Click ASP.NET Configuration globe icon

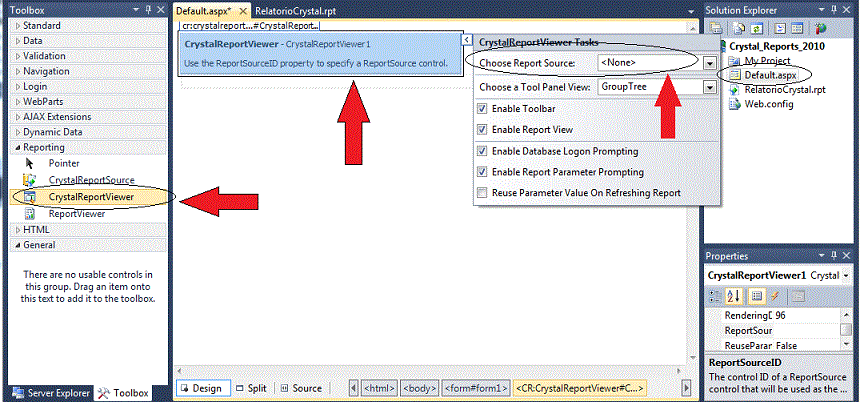(821, 28)
